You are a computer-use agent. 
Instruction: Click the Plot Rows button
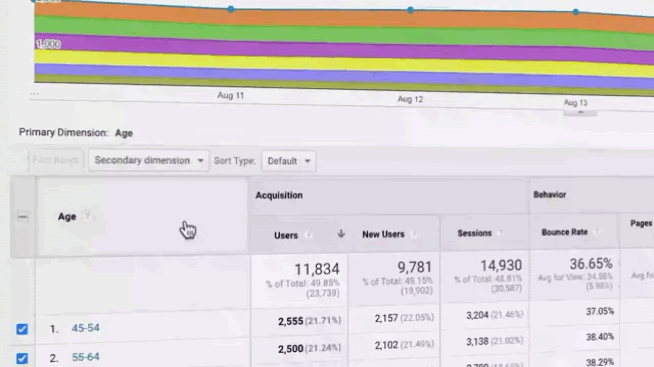pyautogui.click(x=56, y=160)
